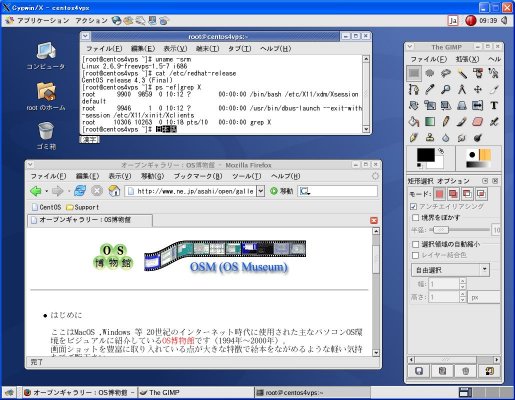Screen dimensions: 515x400
Task: Click 移動 Go button in Firefox
Action: click(x=282, y=191)
